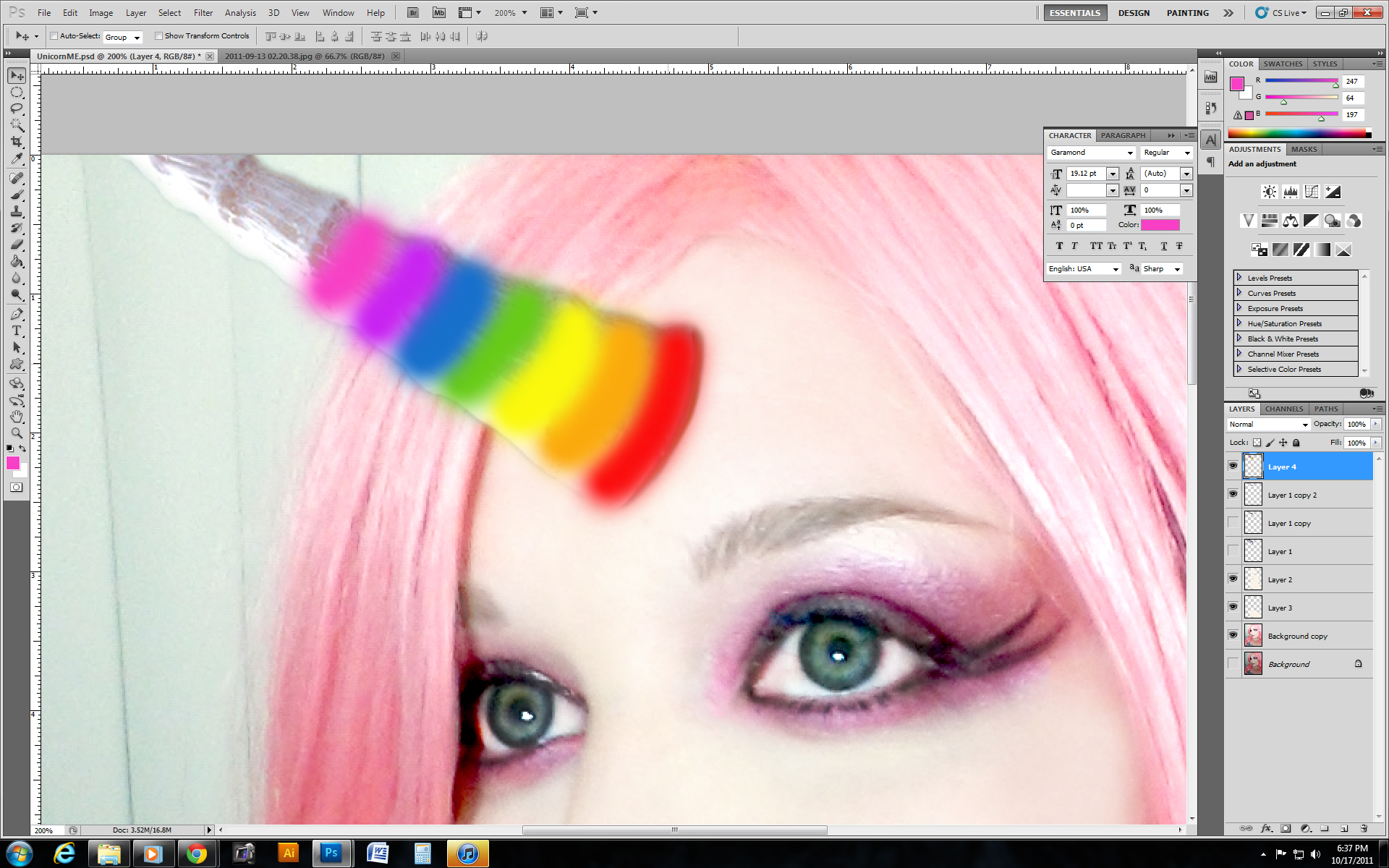The width and height of the screenshot is (1389, 868).
Task: Select the Paint Bucket tool
Action: pyautogui.click(x=17, y=261)
